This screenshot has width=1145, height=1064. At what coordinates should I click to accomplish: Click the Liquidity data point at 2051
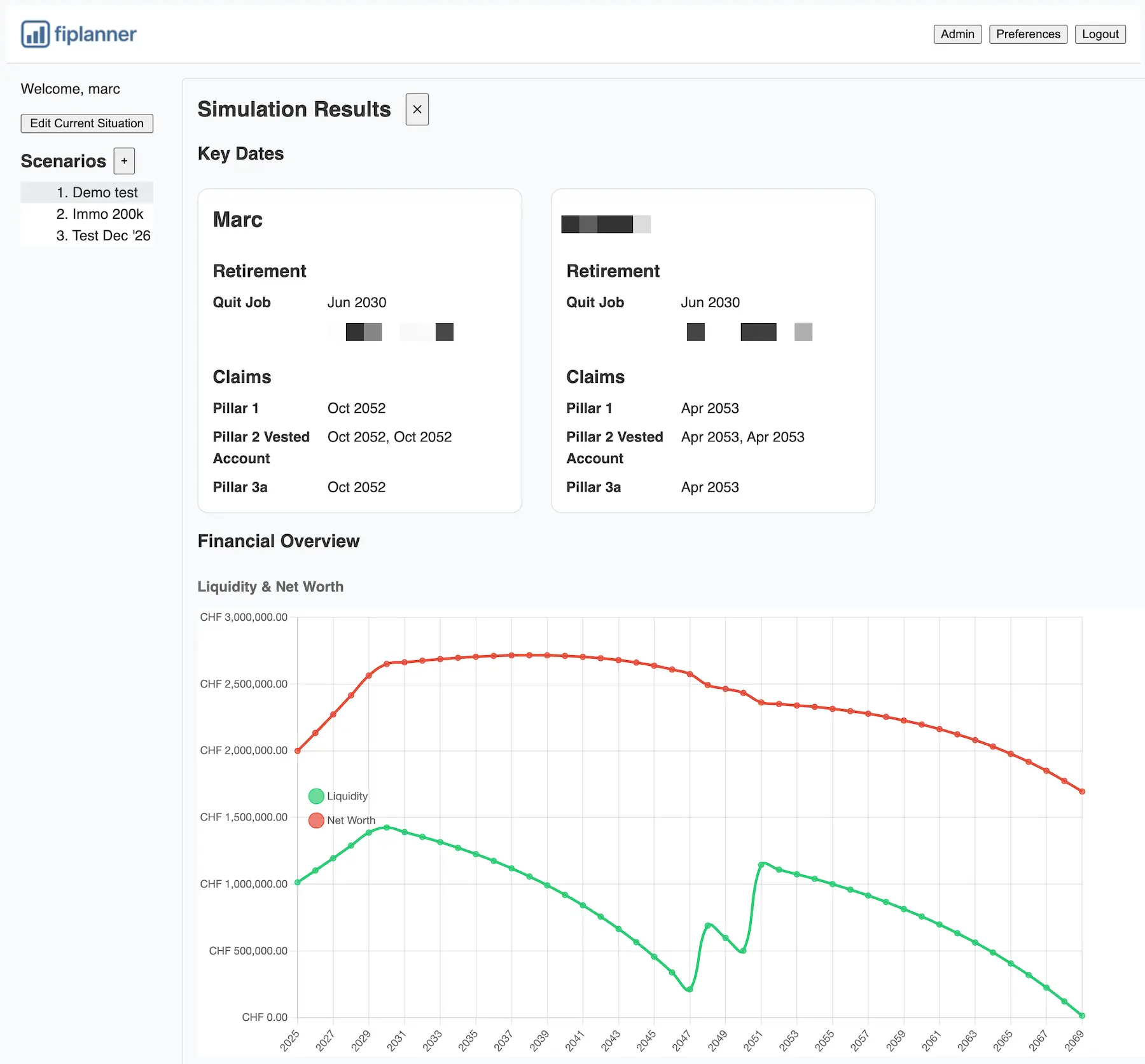761,864
